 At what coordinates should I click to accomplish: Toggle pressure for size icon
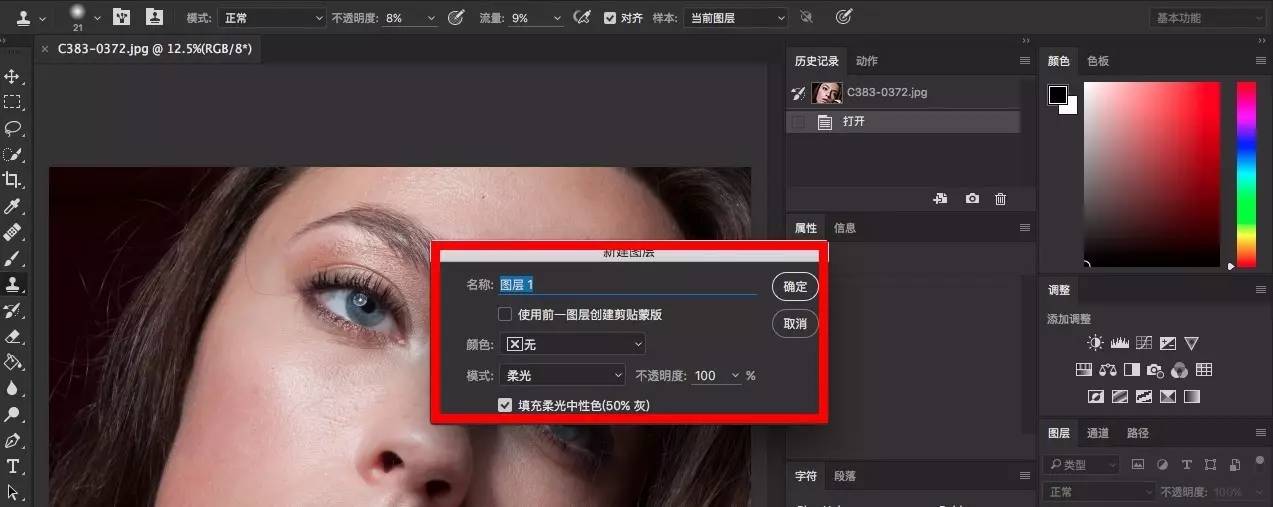click(x=844, y=17)
